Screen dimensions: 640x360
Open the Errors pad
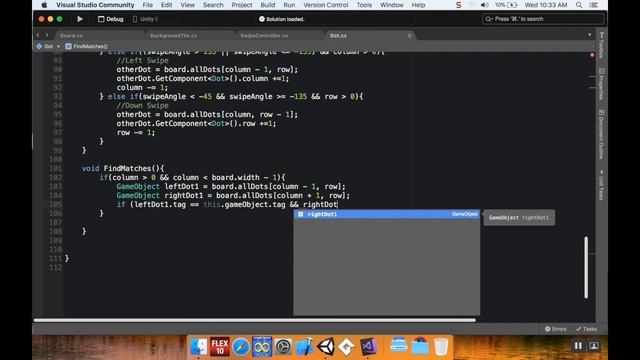[556, 329]
